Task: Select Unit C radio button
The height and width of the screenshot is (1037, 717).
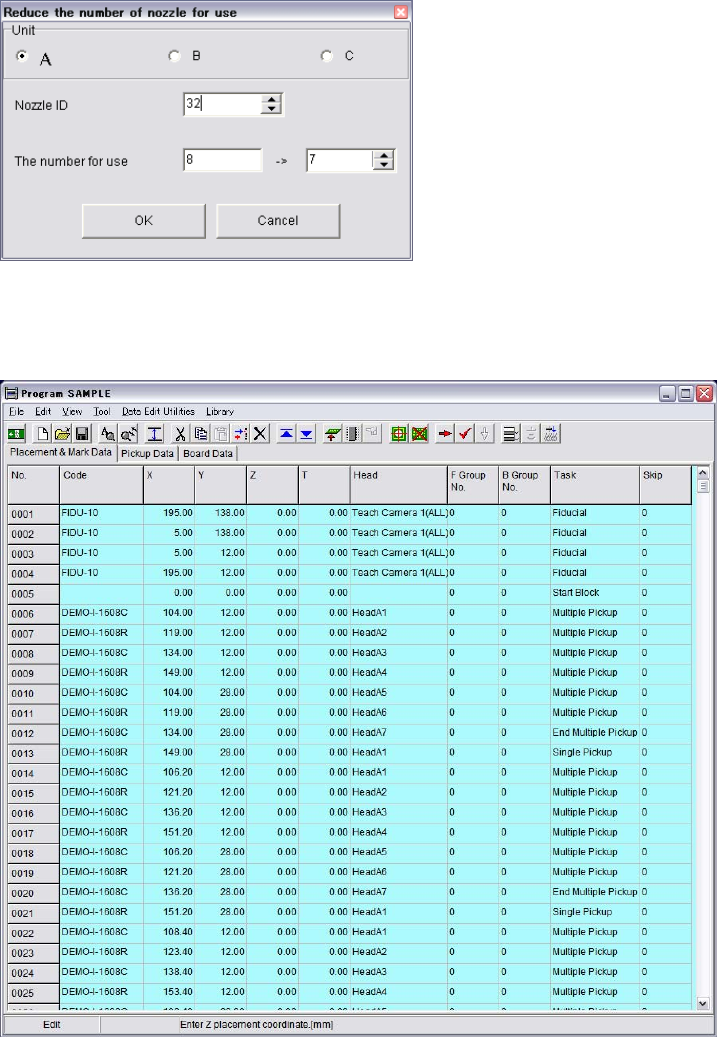Action: point(326,57)
